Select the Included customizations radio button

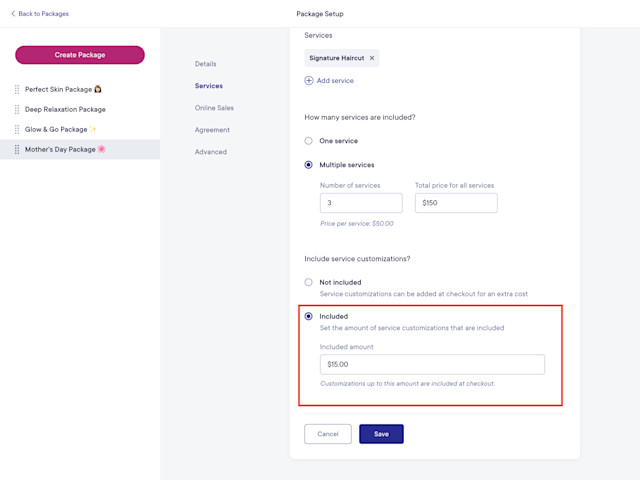coord(309,316)
